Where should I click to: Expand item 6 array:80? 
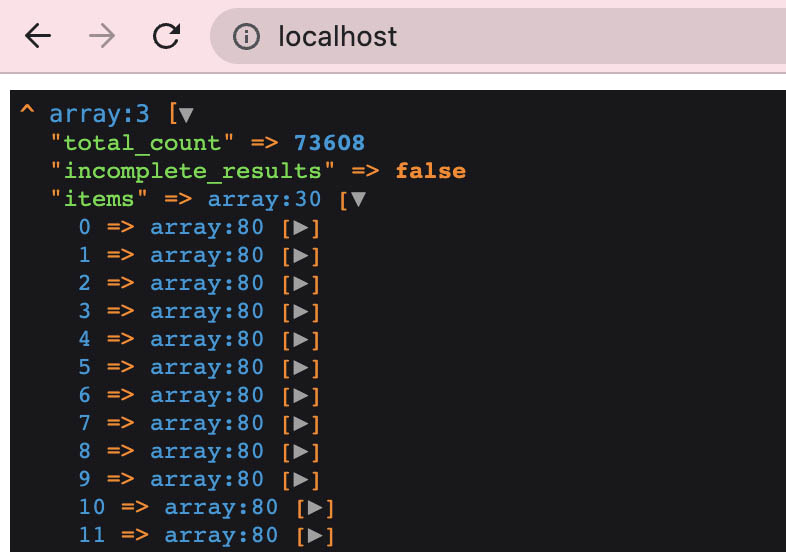(x=301, y=397)
